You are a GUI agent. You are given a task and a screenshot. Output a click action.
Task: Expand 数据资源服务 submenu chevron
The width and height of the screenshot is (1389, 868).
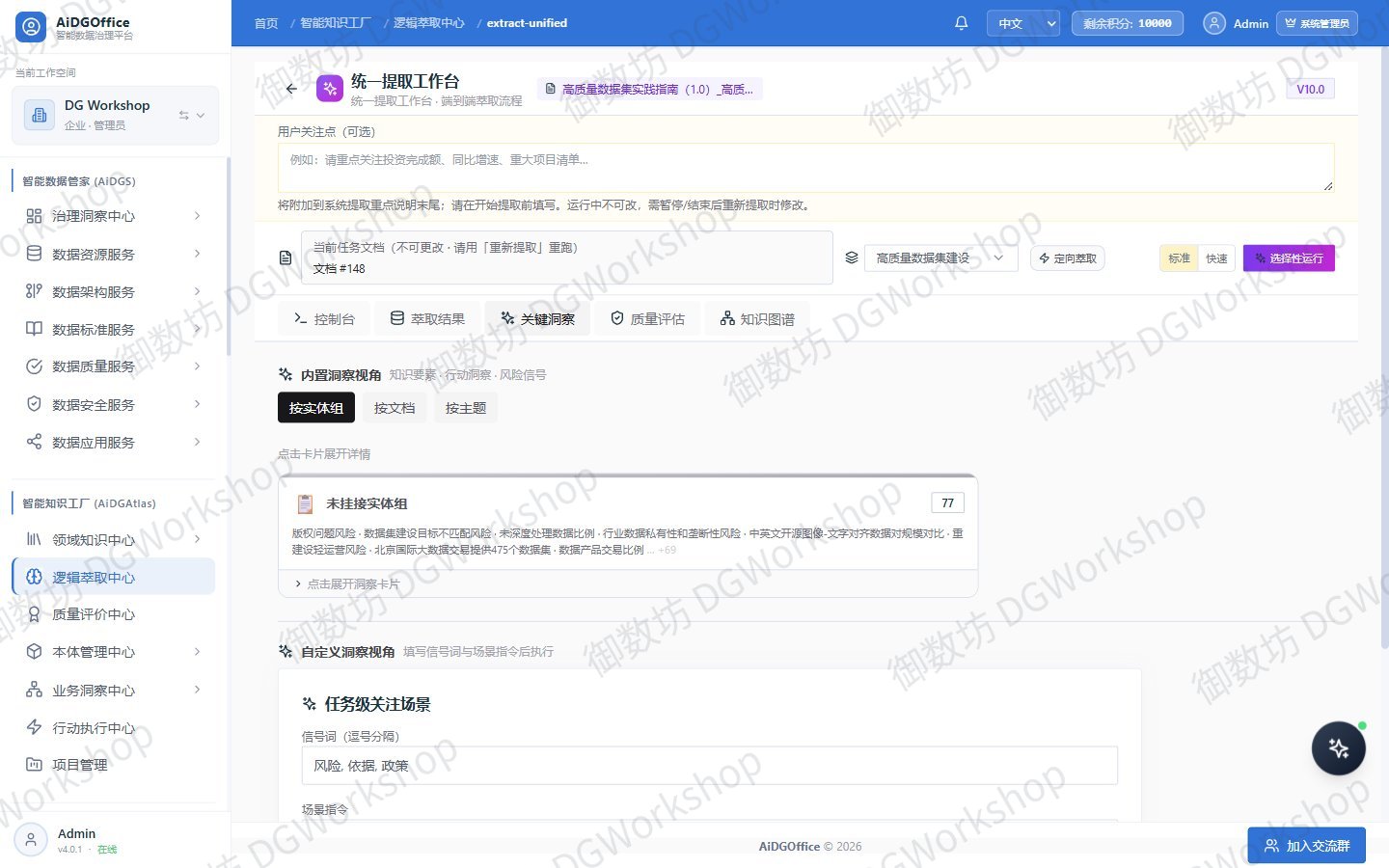click(198, 254)
